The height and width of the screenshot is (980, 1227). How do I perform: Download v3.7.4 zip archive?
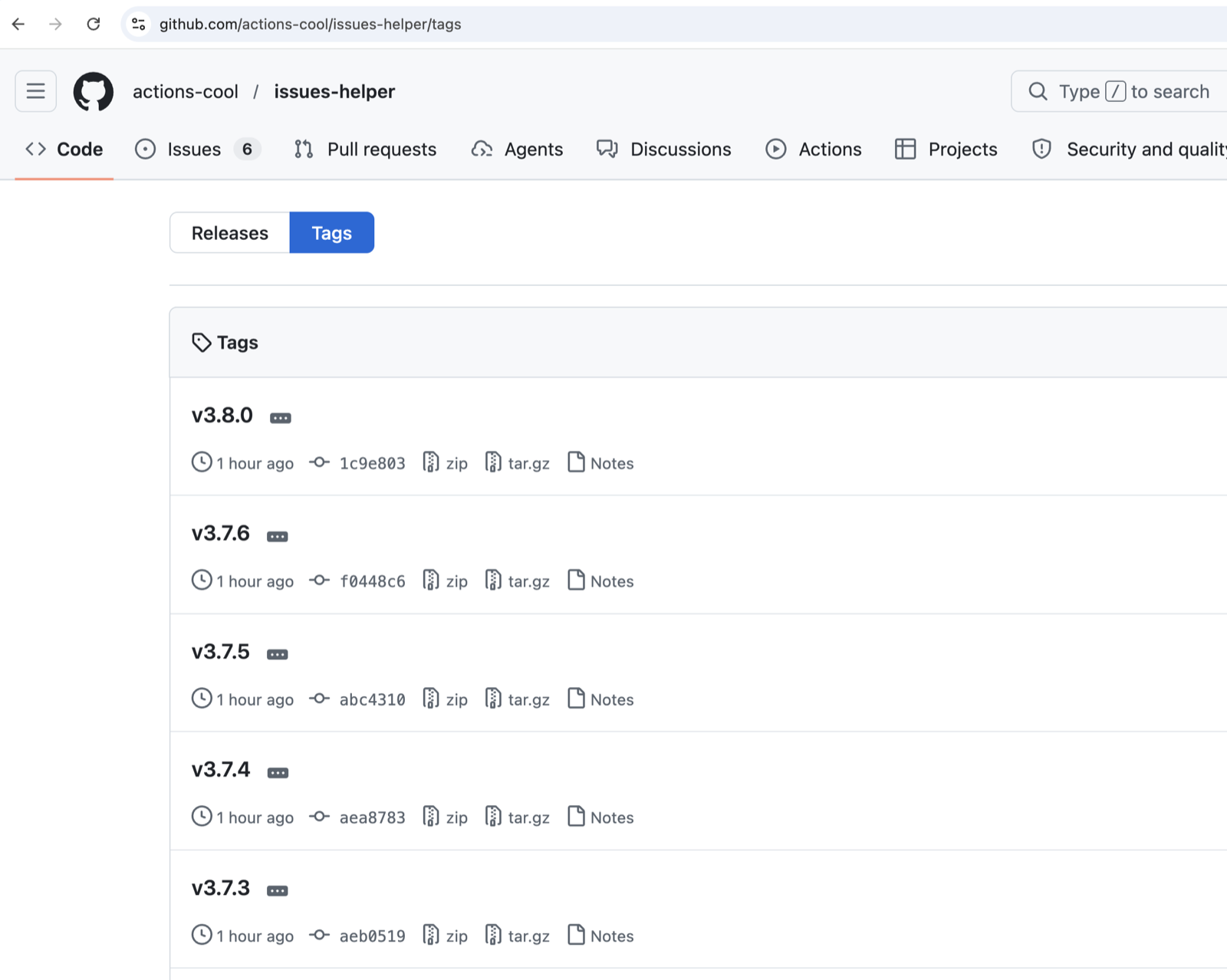click(x=446, y=817)
